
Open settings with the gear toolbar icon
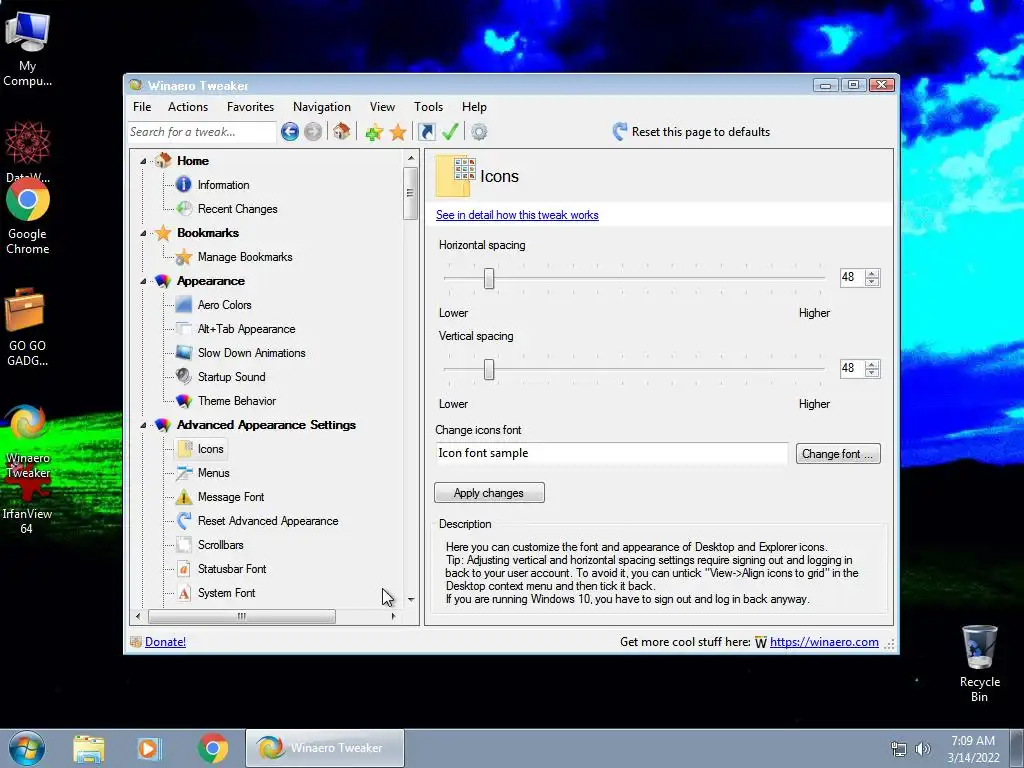point(479,132)
